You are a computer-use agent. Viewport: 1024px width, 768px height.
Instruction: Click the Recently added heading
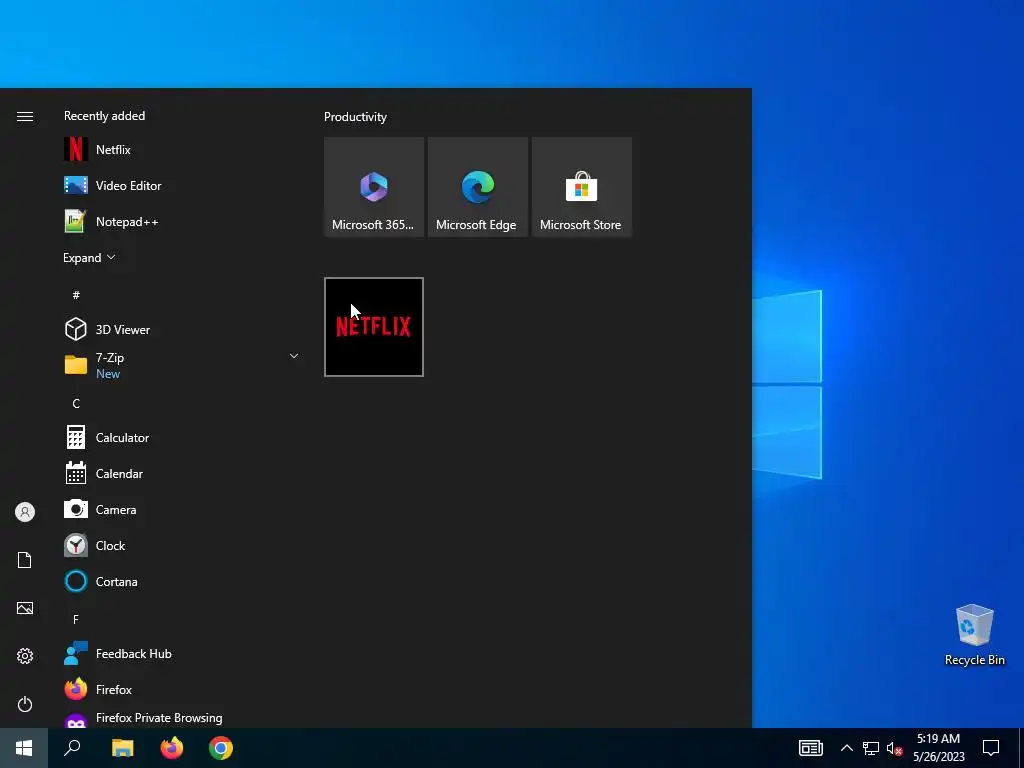pyautogui.click(x=104, y=116)
